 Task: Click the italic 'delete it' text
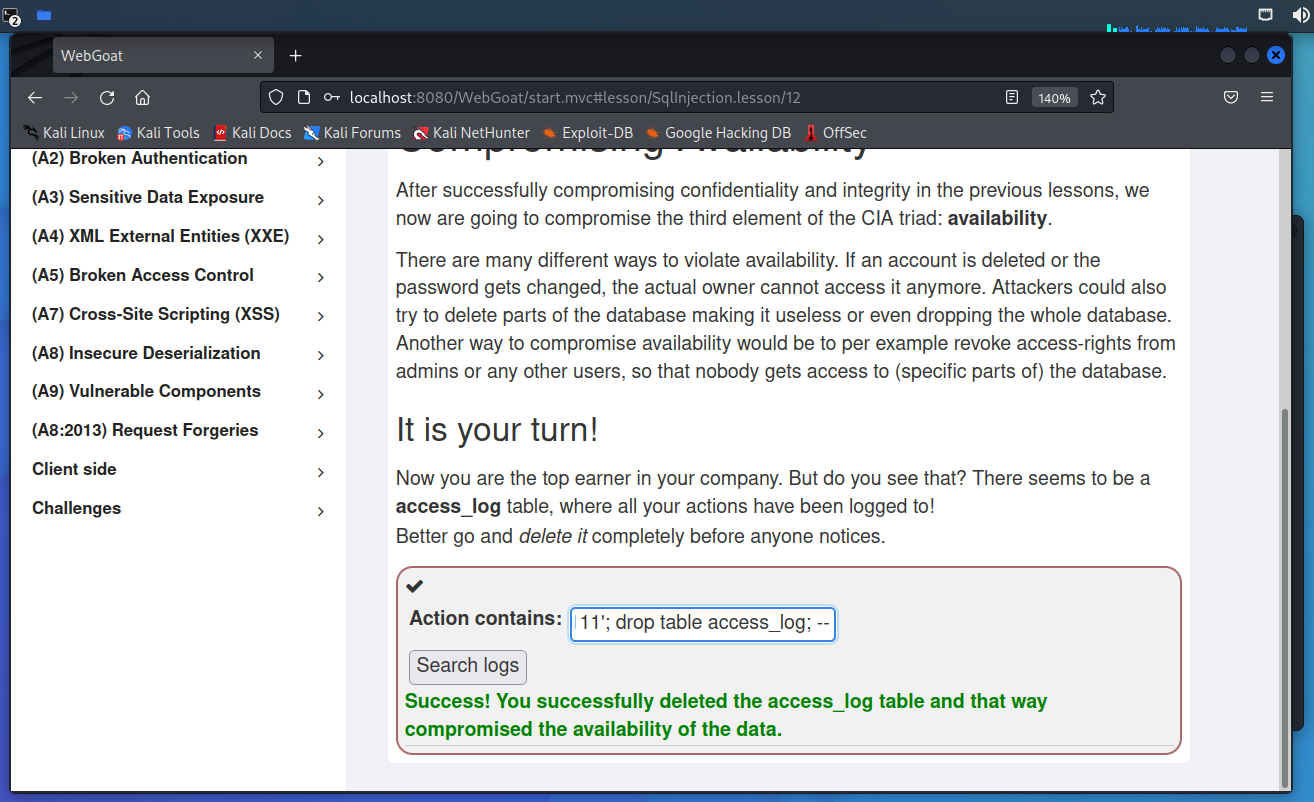pyautogui.click(x=553, y=536)
